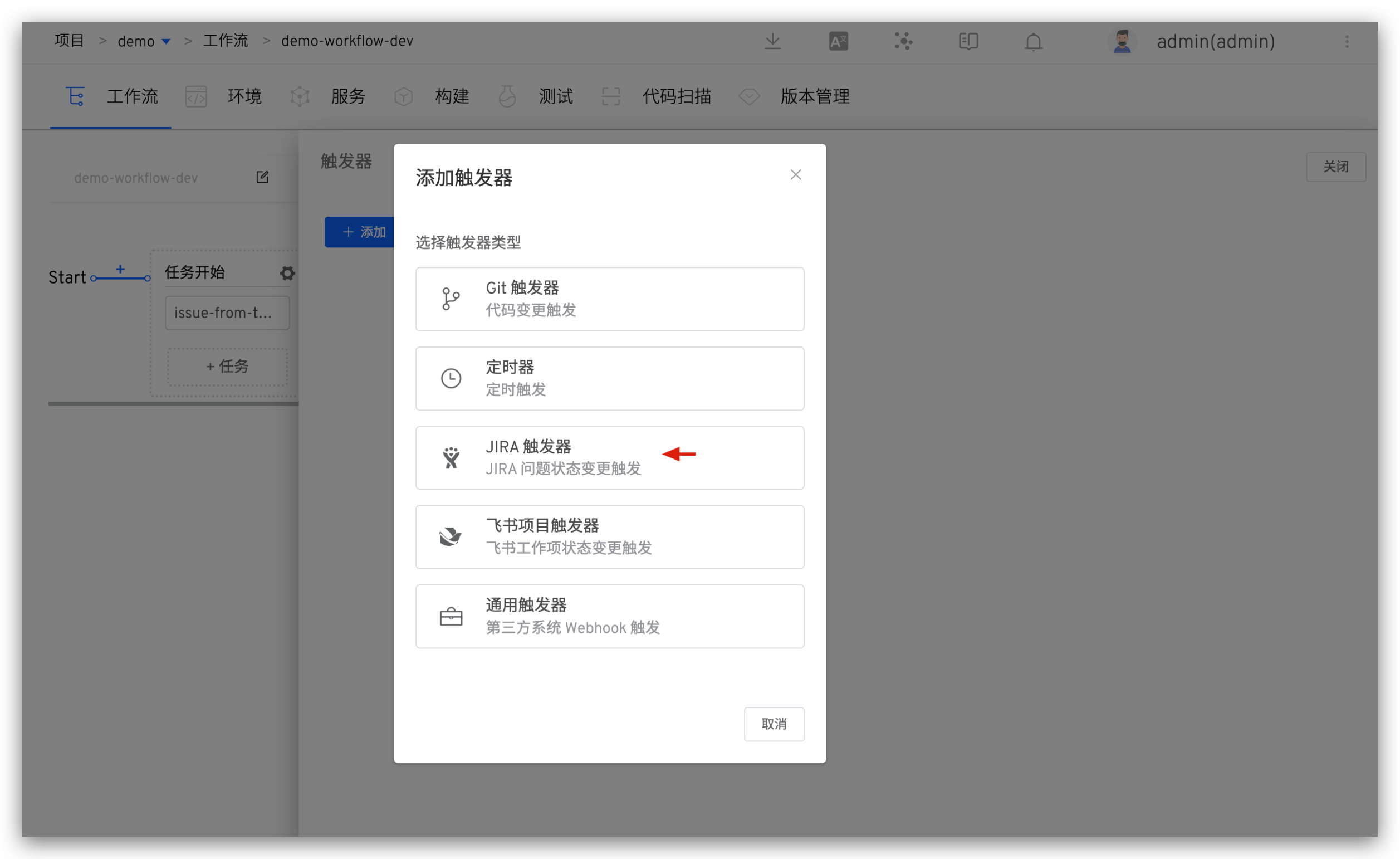Switch to the 代码扫描 tab
This screenshot has width=1400, height=859.
(675, 96)
